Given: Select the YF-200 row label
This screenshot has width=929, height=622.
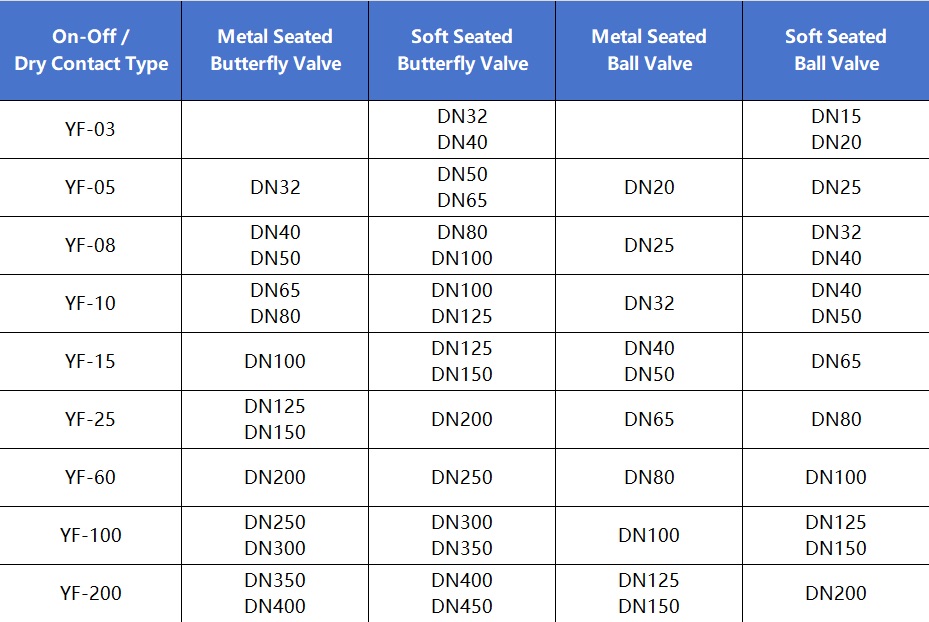Looking at the screenshot, I should pyautogui.click(x=90, y=594).
